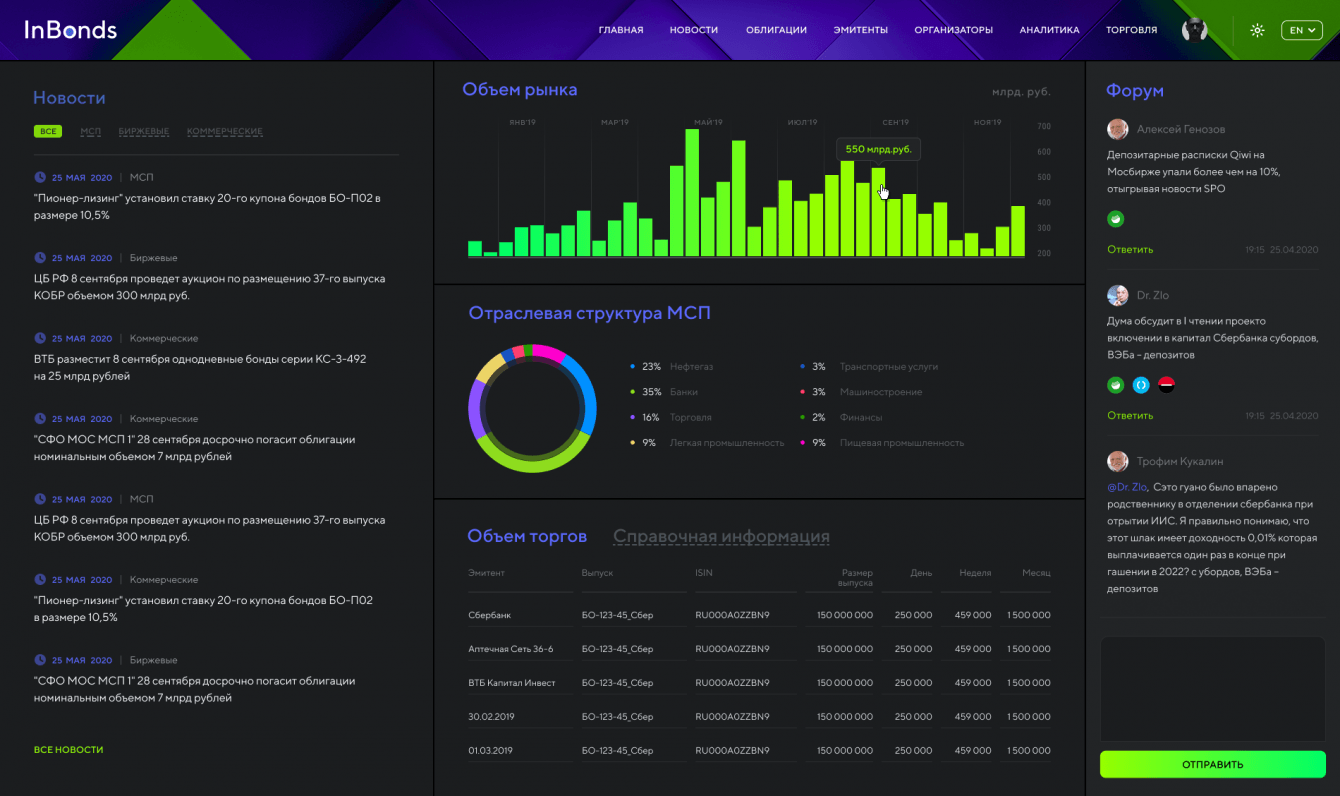The height and width of the screenshot is (796, 1340).
Task: Click Dr. Zlo's forum avatar
Action: click(x=1117, y=295)
